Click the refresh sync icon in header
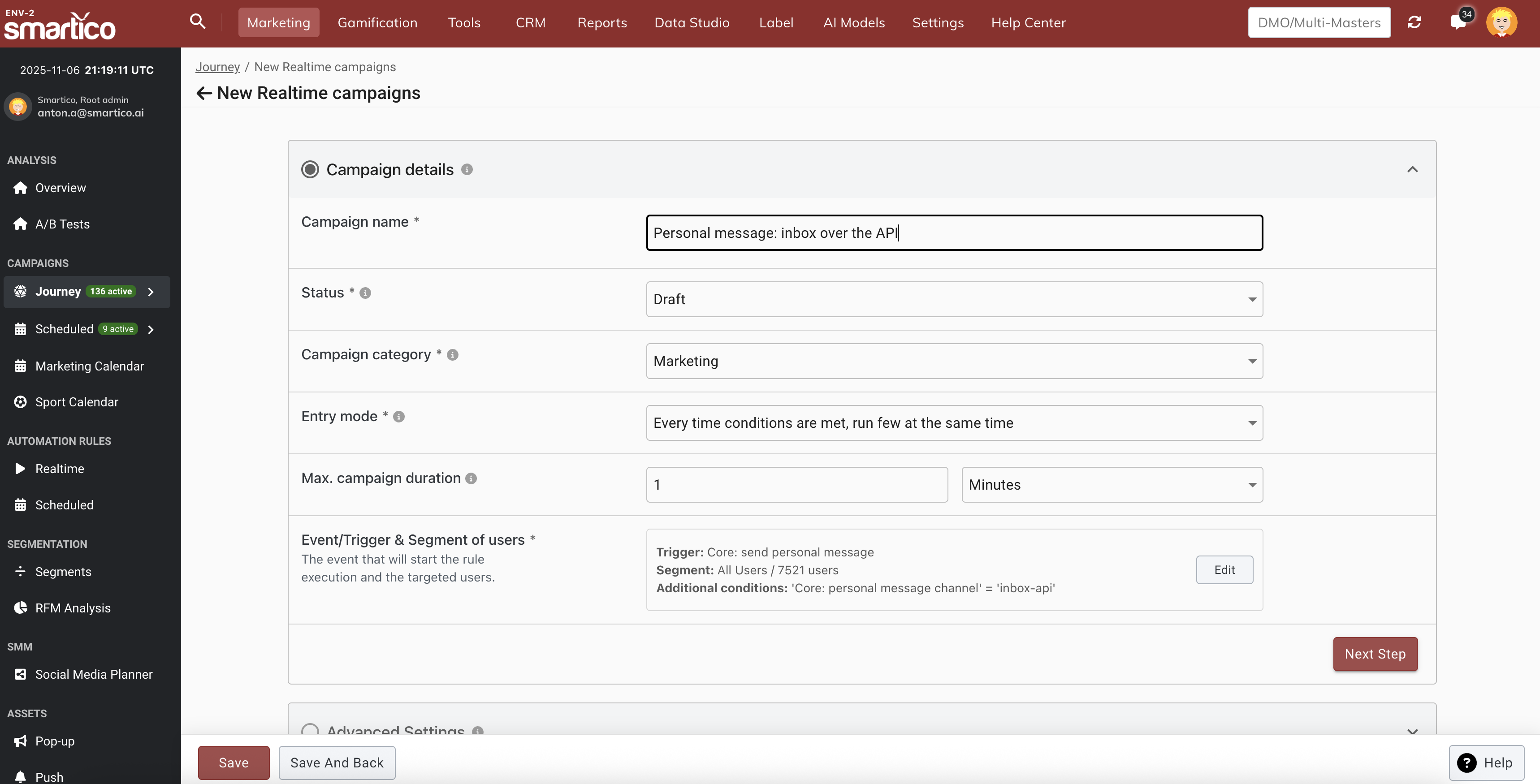This screenshot has width=1540, height=784. pos(1414,22)
